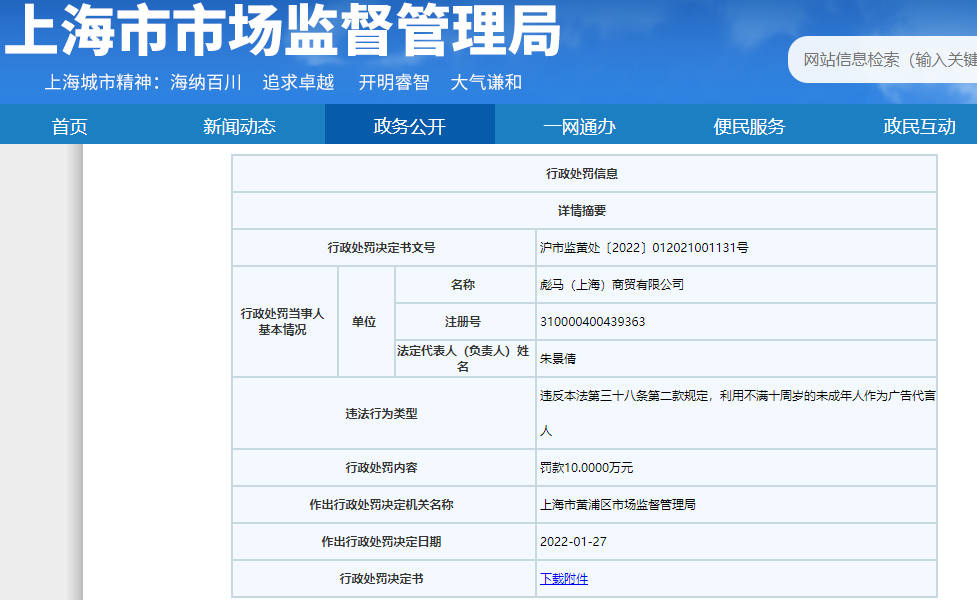
Task: Click the 名称 label cell
Action: (x=463, y=285)
